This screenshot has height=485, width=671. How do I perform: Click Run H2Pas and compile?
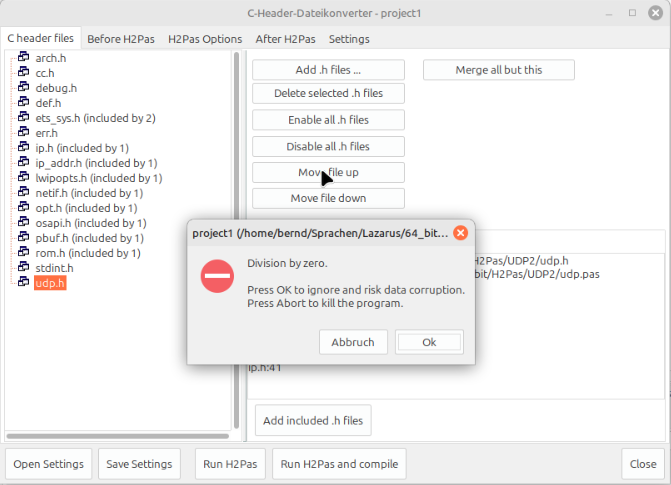click(340, 464)
